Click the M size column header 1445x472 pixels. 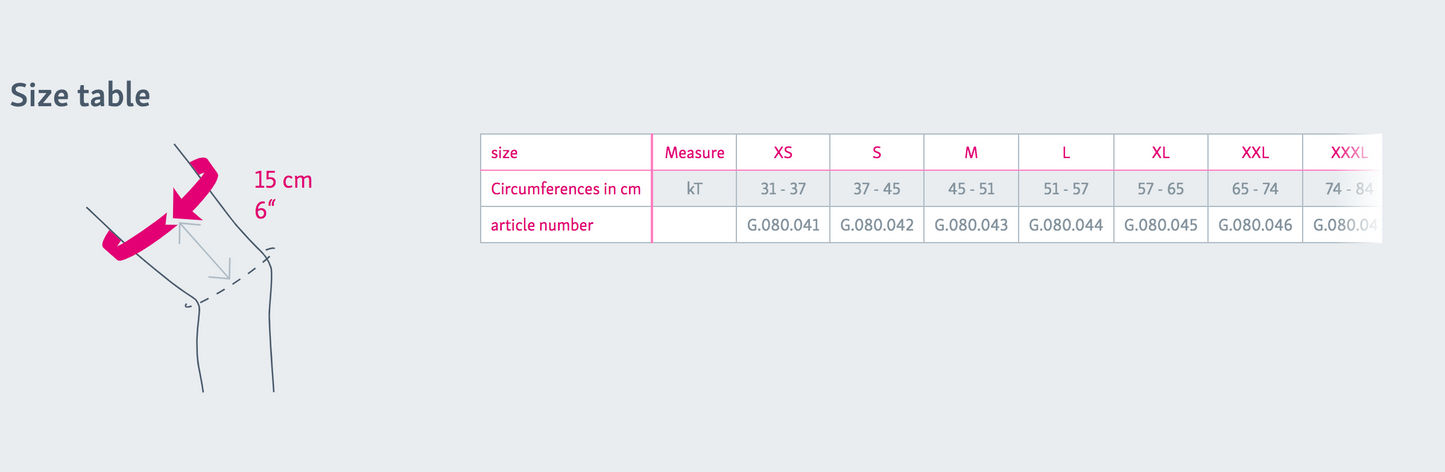point(971,153)
